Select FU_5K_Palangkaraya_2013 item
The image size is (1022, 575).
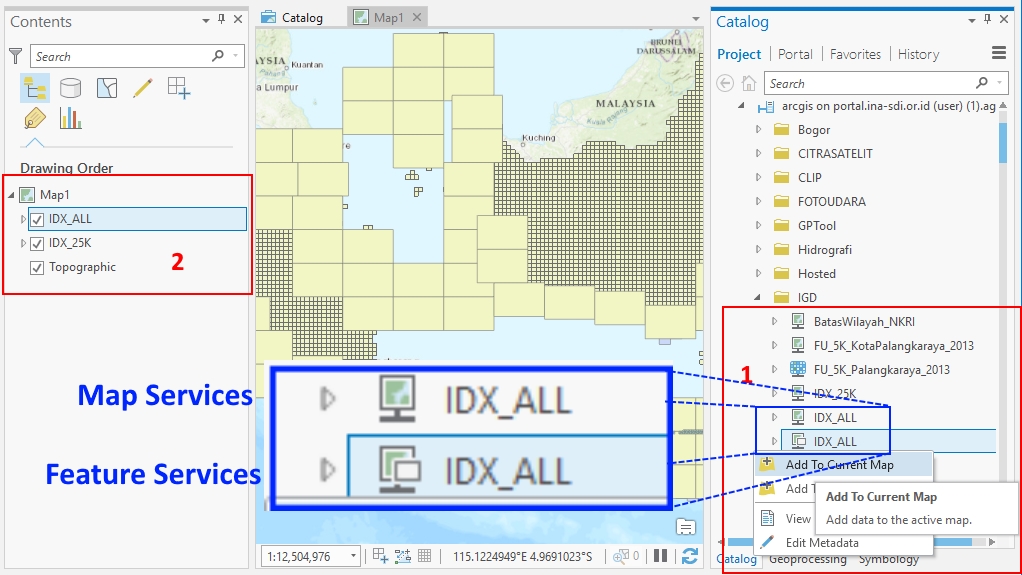coord(881,370)
